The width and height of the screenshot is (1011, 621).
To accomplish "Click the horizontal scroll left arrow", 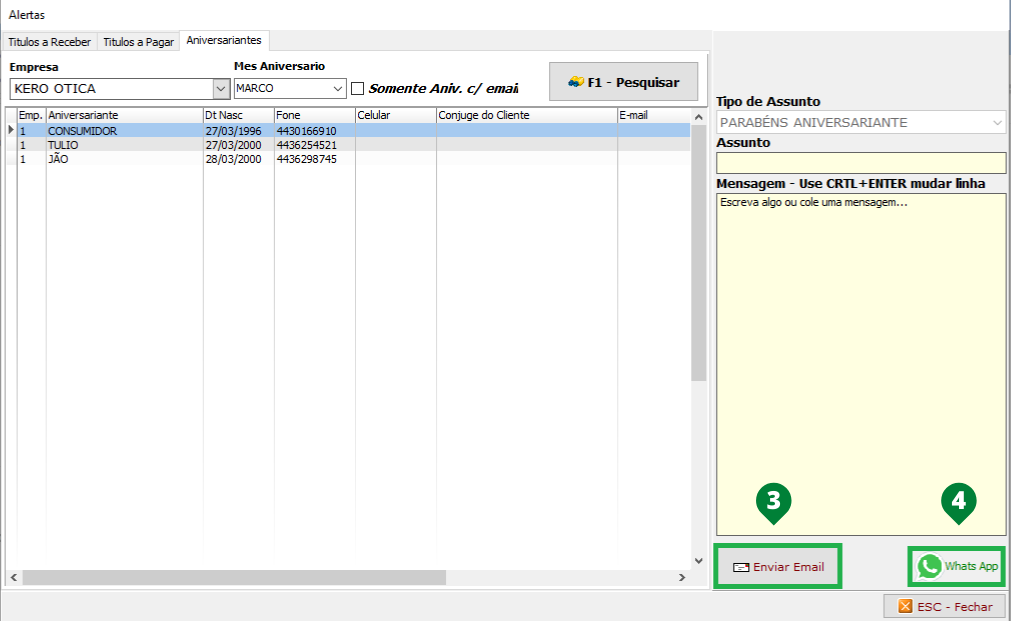I will 14,578.
